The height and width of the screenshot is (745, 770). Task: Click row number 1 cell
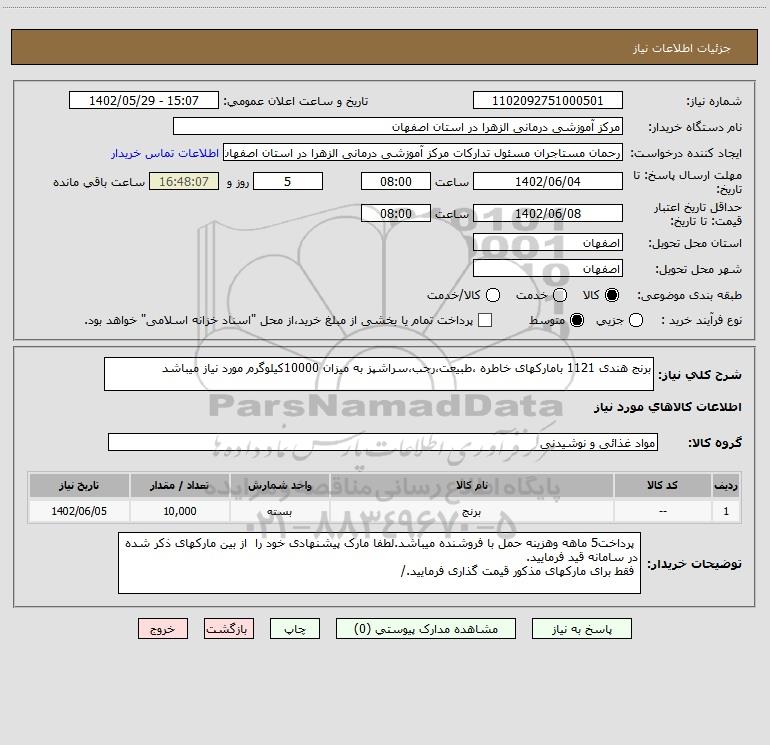pos(726,511)
